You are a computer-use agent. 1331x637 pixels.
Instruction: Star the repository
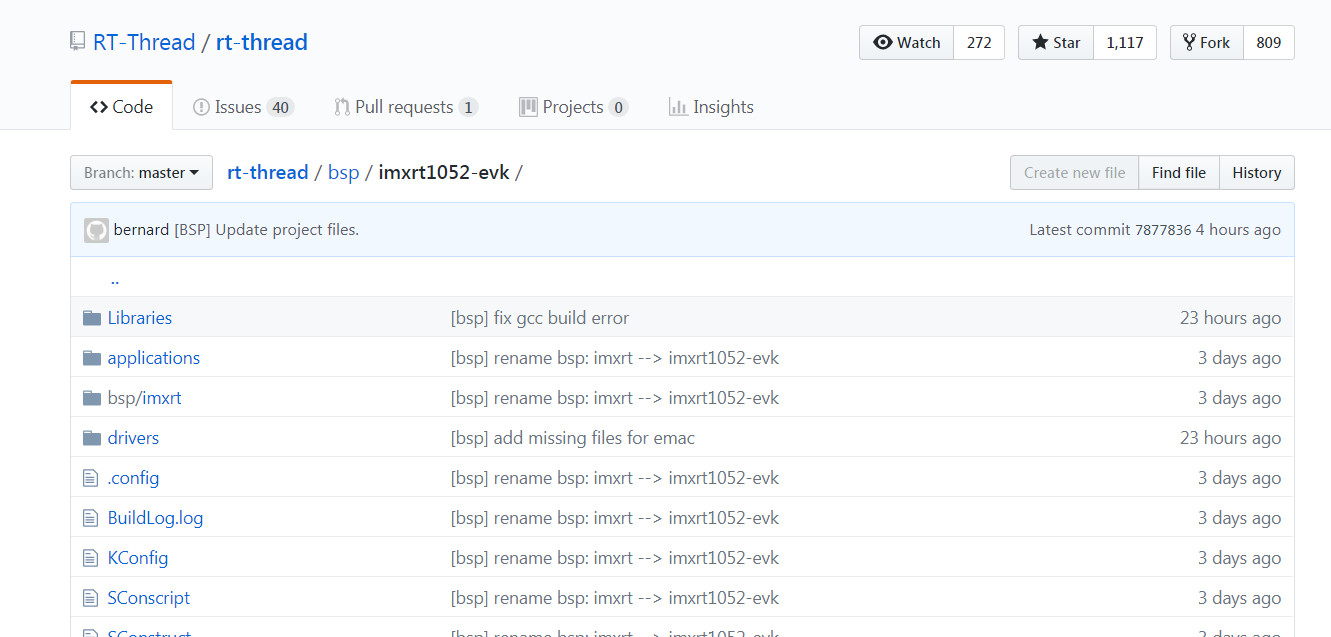click(x=1056, y=42)
